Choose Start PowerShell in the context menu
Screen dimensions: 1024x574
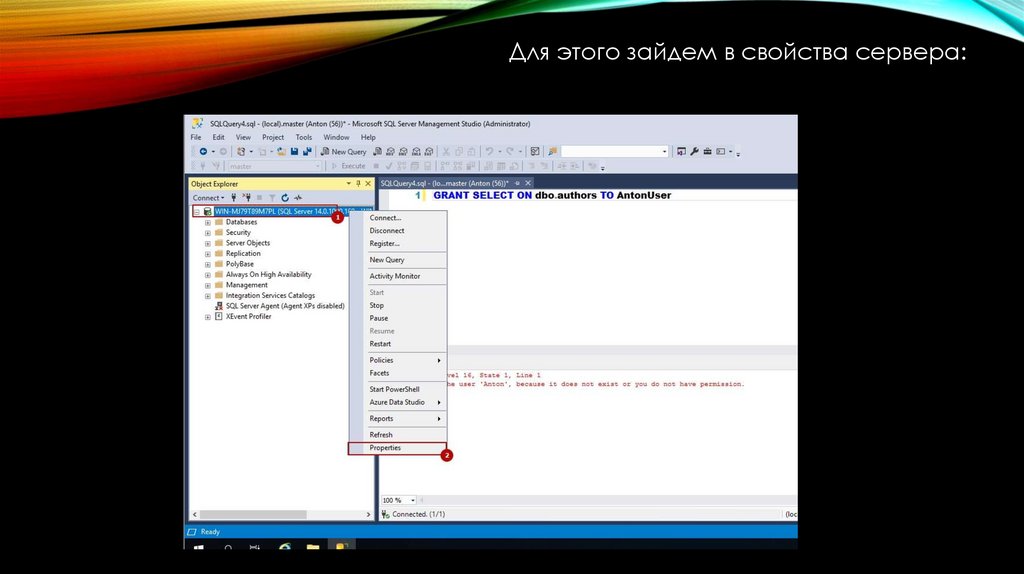(398, 389)
